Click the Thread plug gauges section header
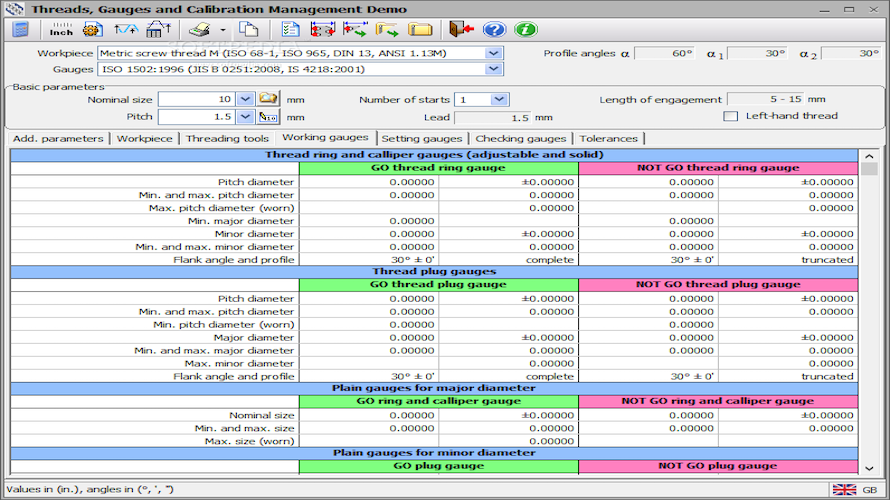Screen dimensions: 890x500 coord(434,272)
